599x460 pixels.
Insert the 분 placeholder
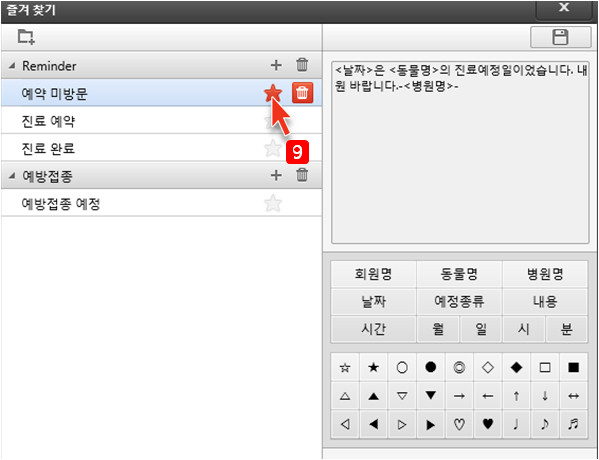pyautogui.click(x=566, y=329)
